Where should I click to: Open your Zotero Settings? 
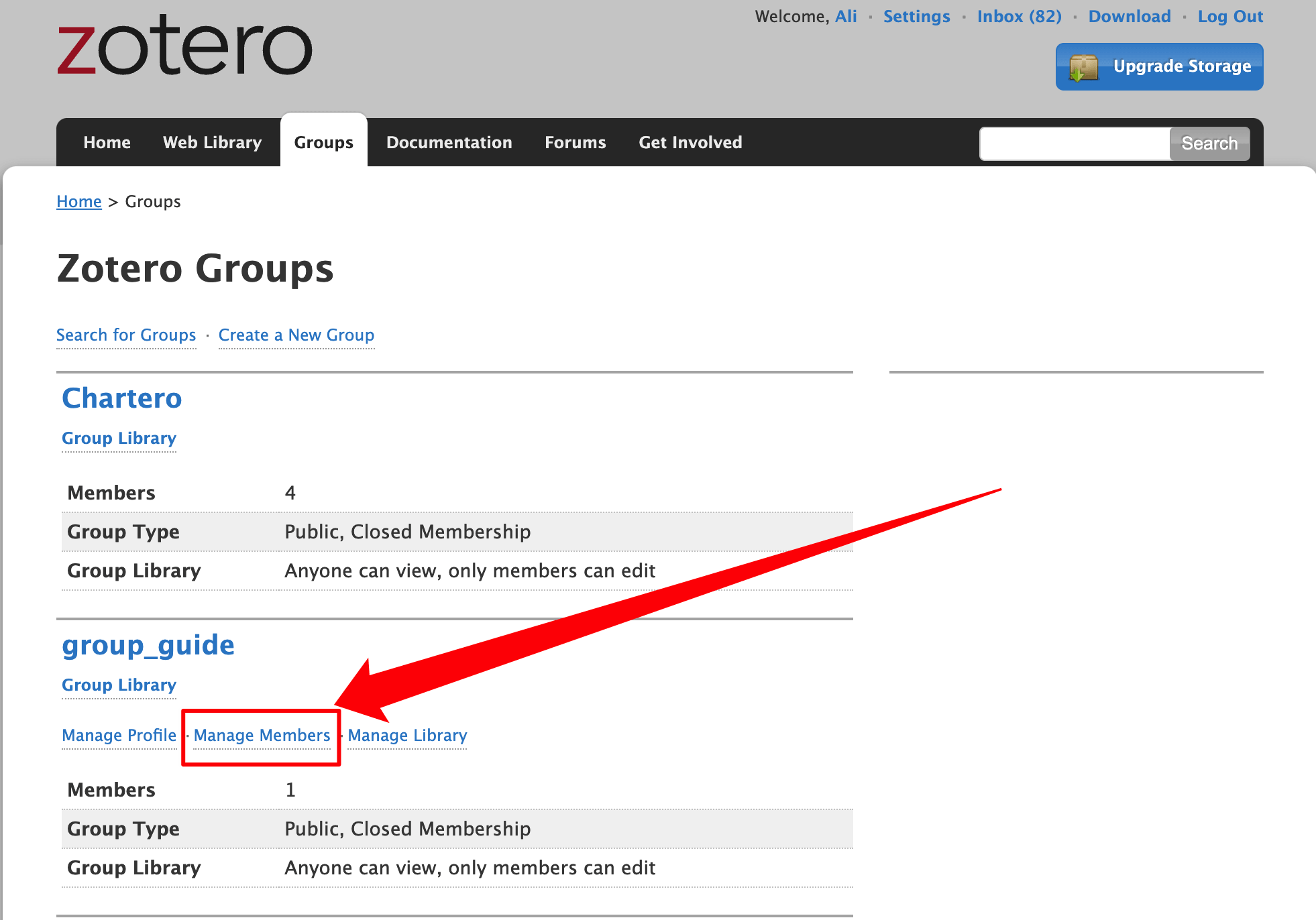(916, 16)
